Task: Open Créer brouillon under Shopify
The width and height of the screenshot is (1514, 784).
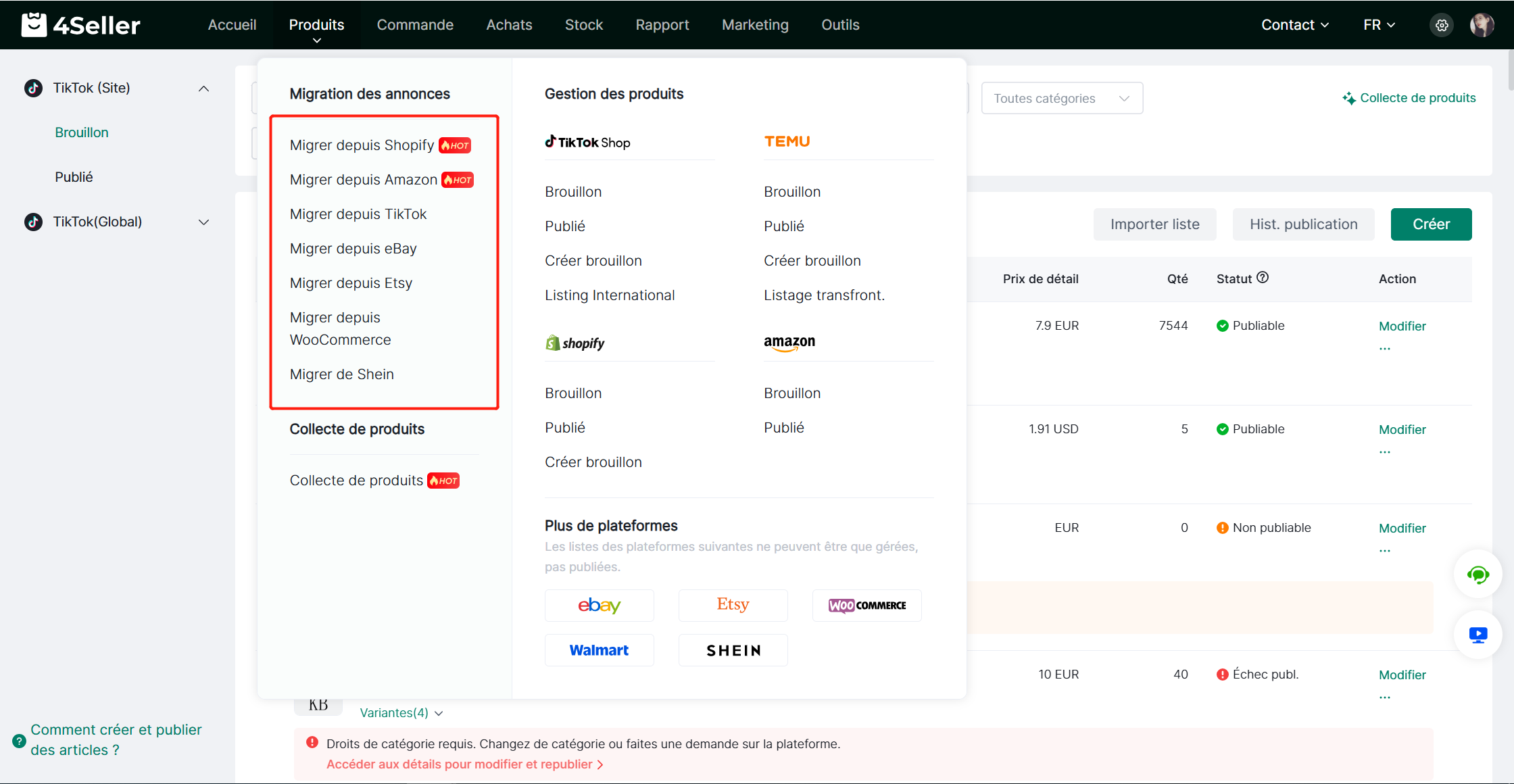Action: click(593, 462)
